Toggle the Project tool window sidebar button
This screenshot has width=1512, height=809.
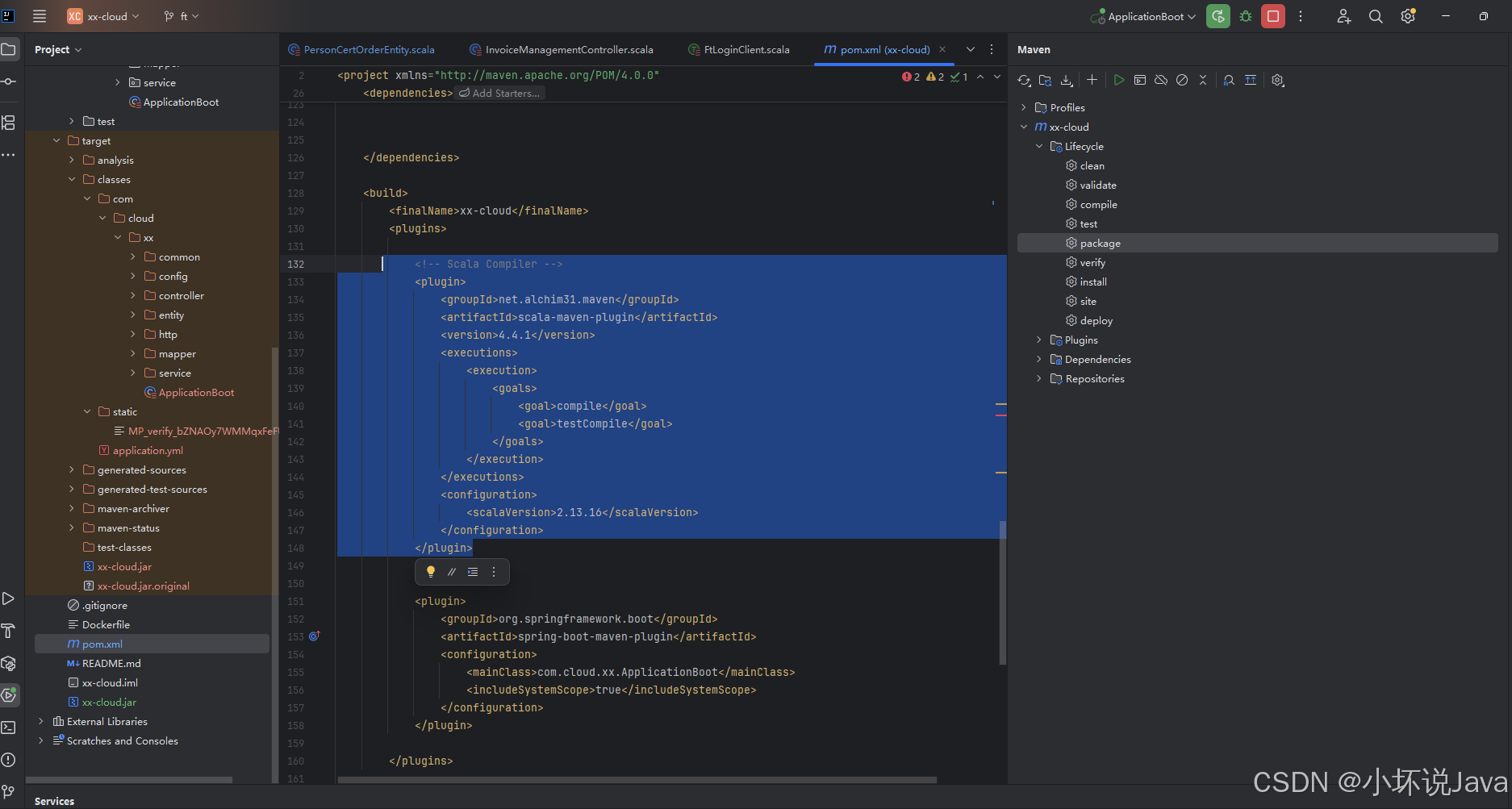pyautogui.click(x=9, y=49)
